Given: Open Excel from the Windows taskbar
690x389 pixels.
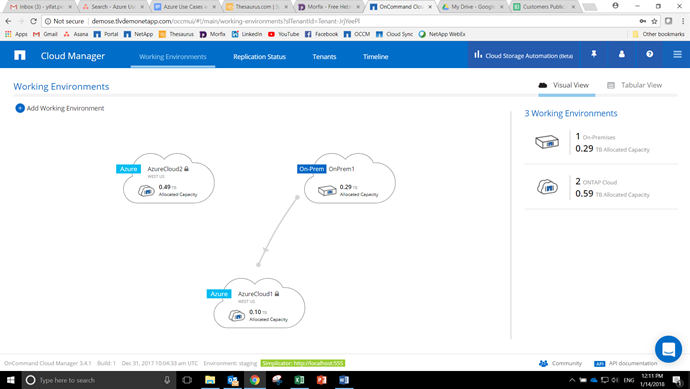Looking at the screenshot, I should click(299, 380).
